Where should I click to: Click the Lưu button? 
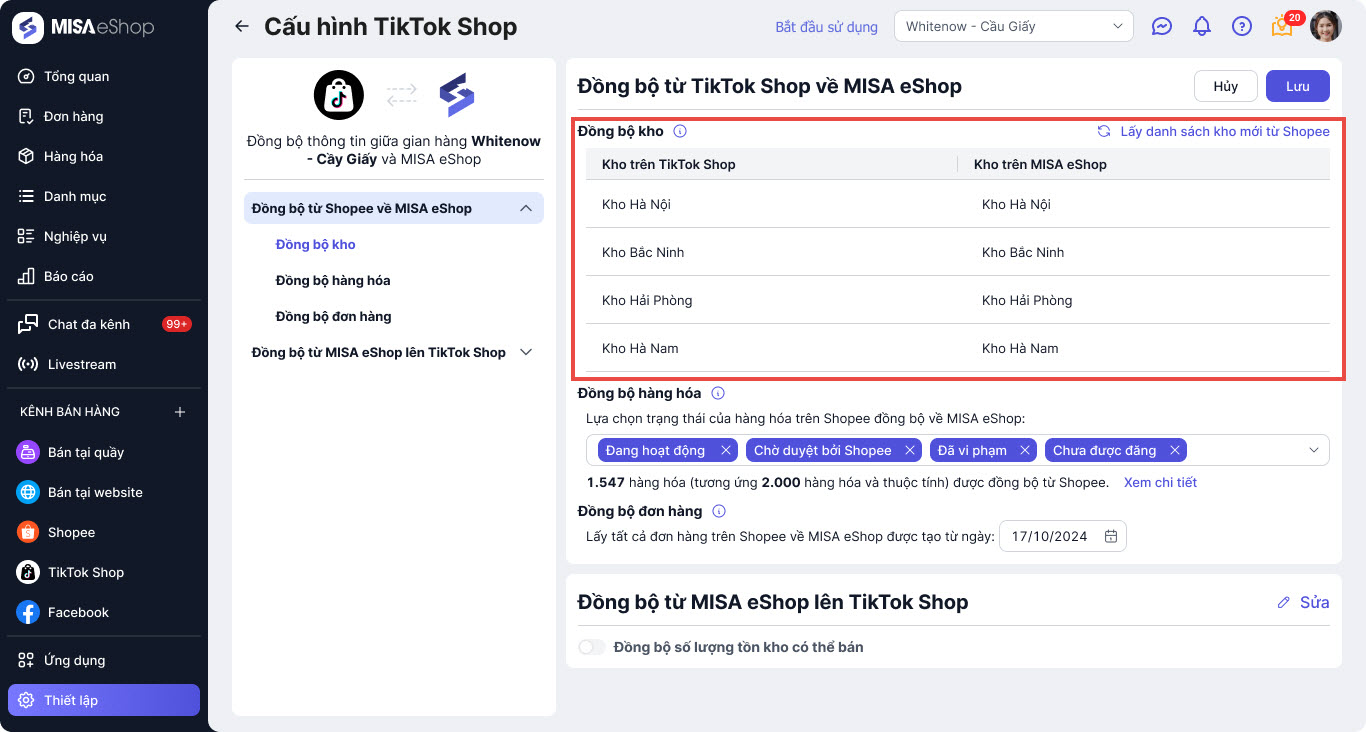click(1297, 86)
